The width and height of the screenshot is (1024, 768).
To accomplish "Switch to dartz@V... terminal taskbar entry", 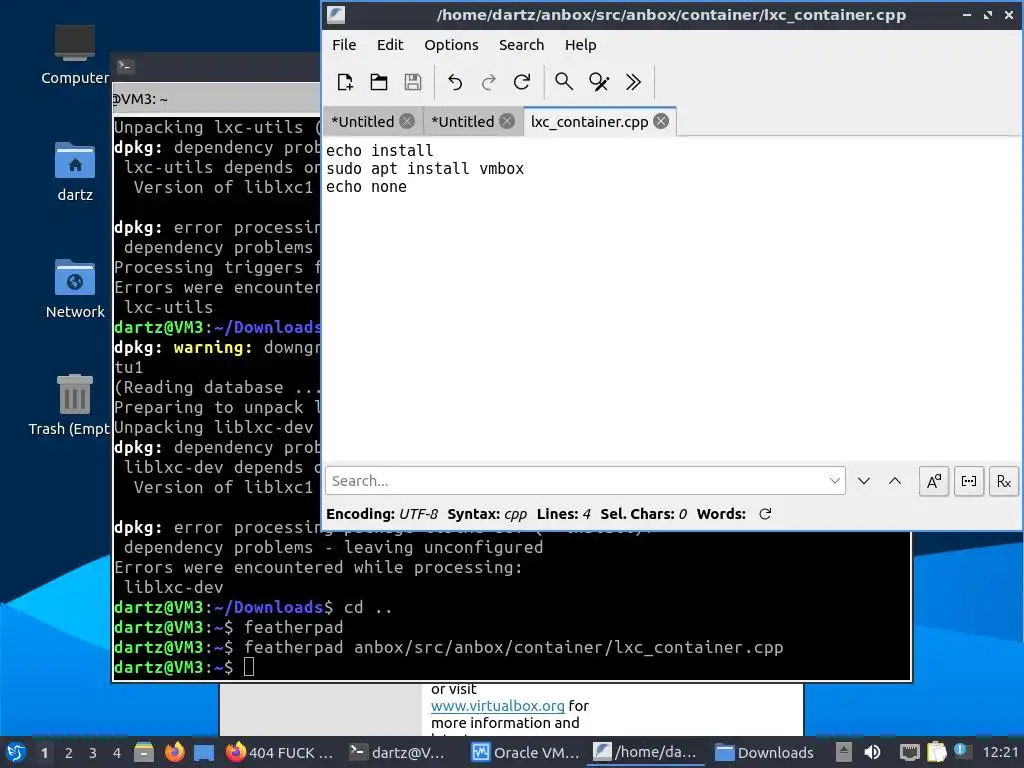I will [x=397, y=752].
